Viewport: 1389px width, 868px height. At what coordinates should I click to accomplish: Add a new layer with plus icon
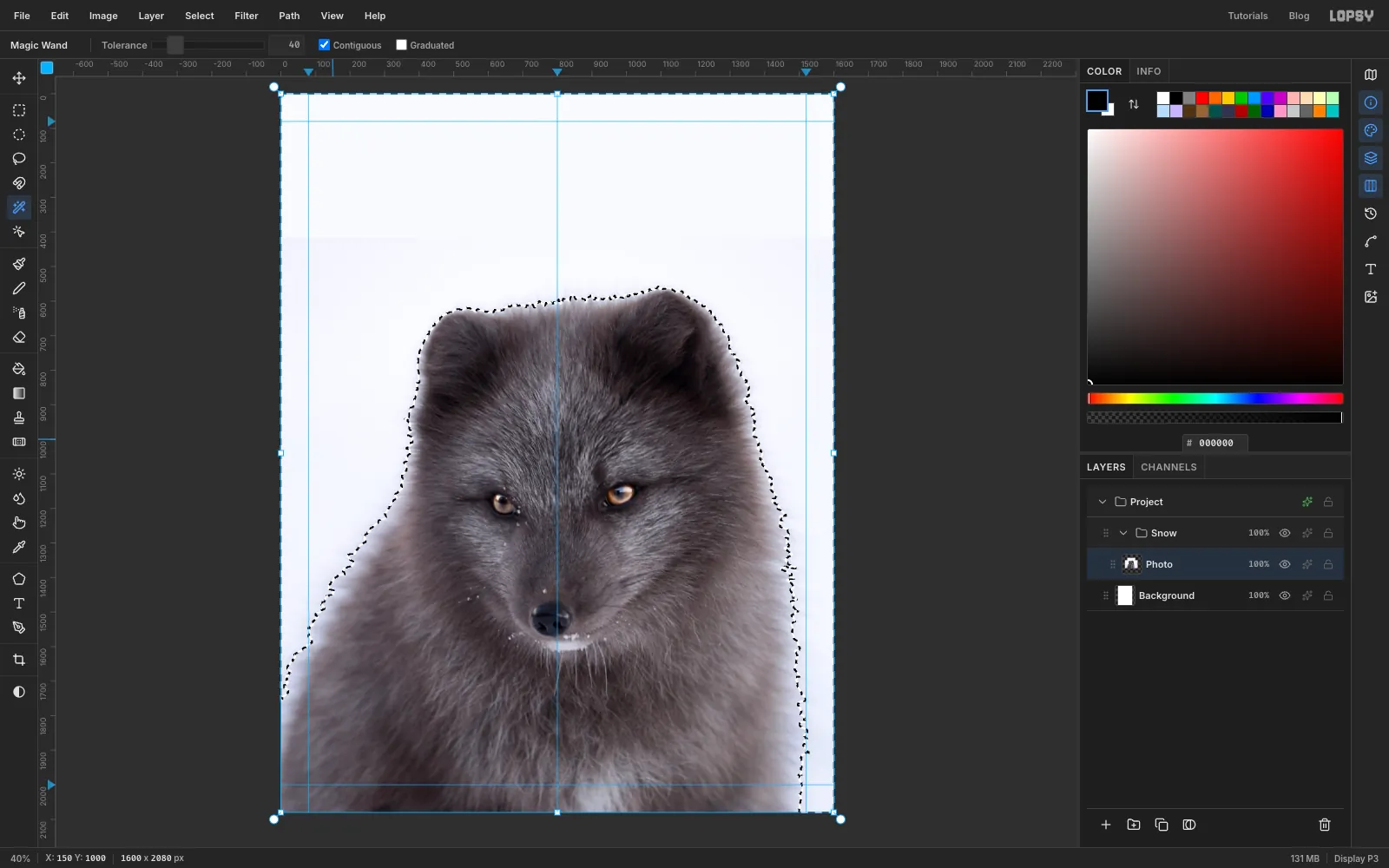tap(1106, 825)
